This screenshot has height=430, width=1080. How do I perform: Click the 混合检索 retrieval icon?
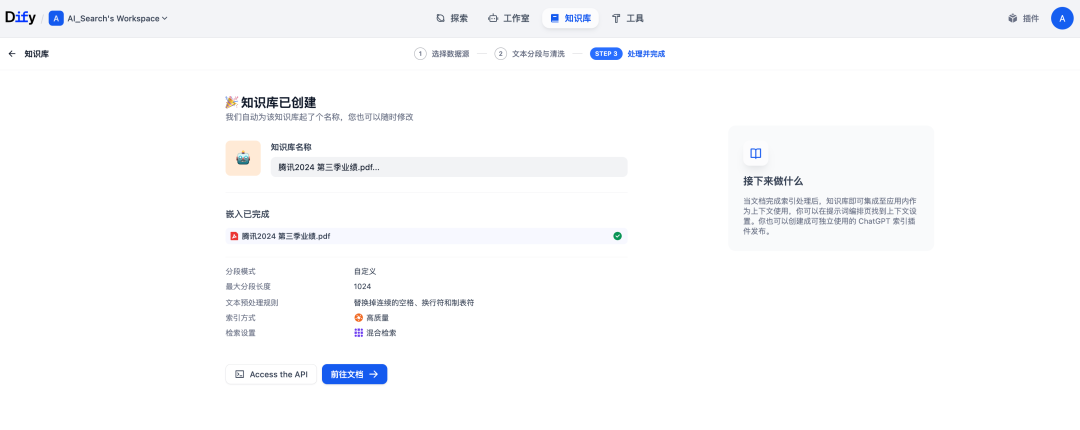point(358,333)
